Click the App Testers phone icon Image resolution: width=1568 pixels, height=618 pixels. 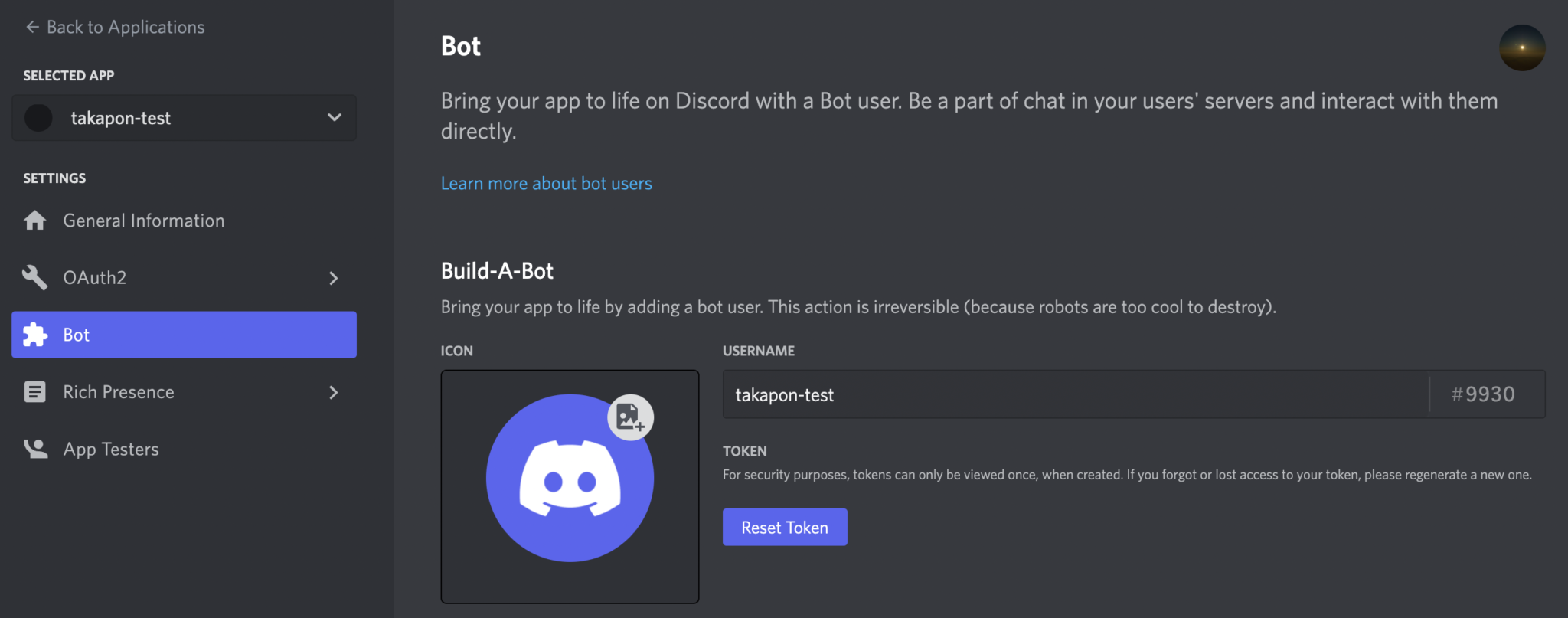click(x=35, y=449)
